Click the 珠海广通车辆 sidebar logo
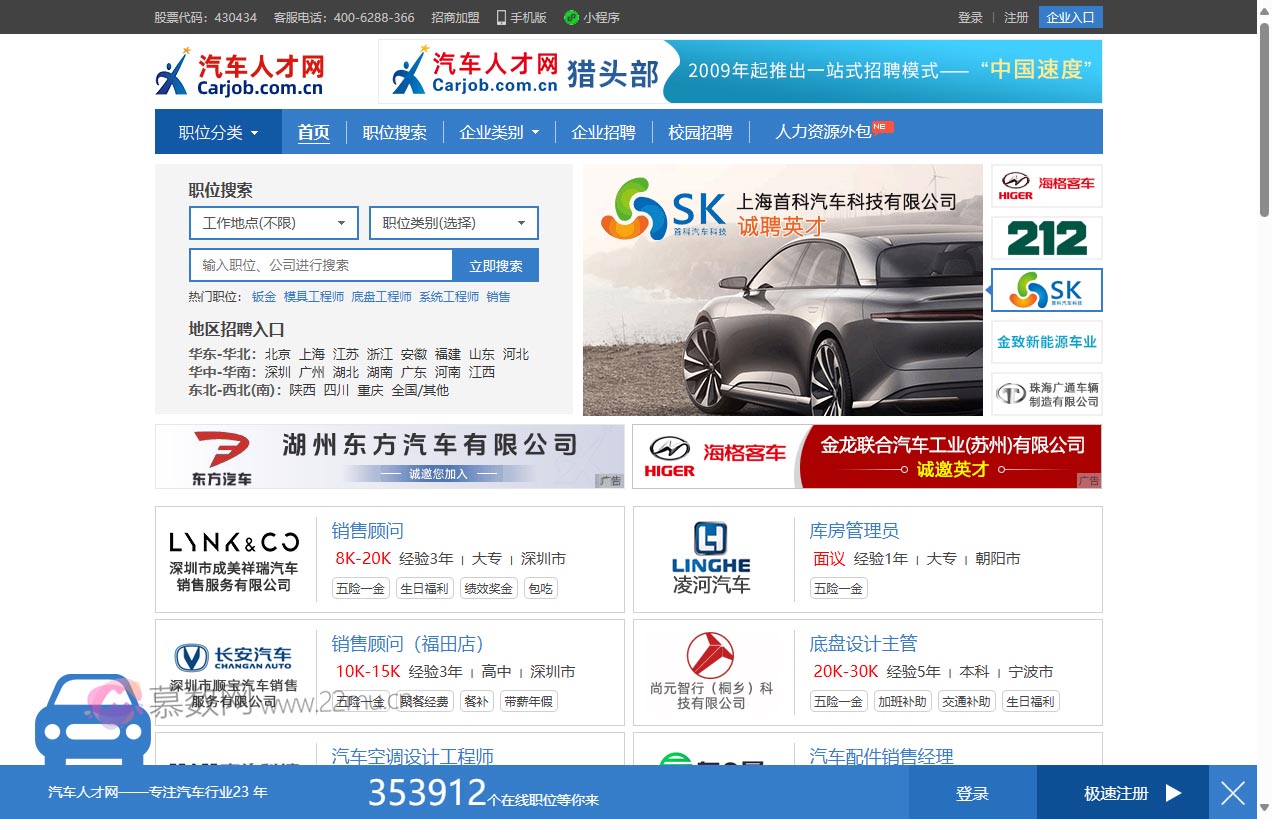 click(x=1045, y=392)
